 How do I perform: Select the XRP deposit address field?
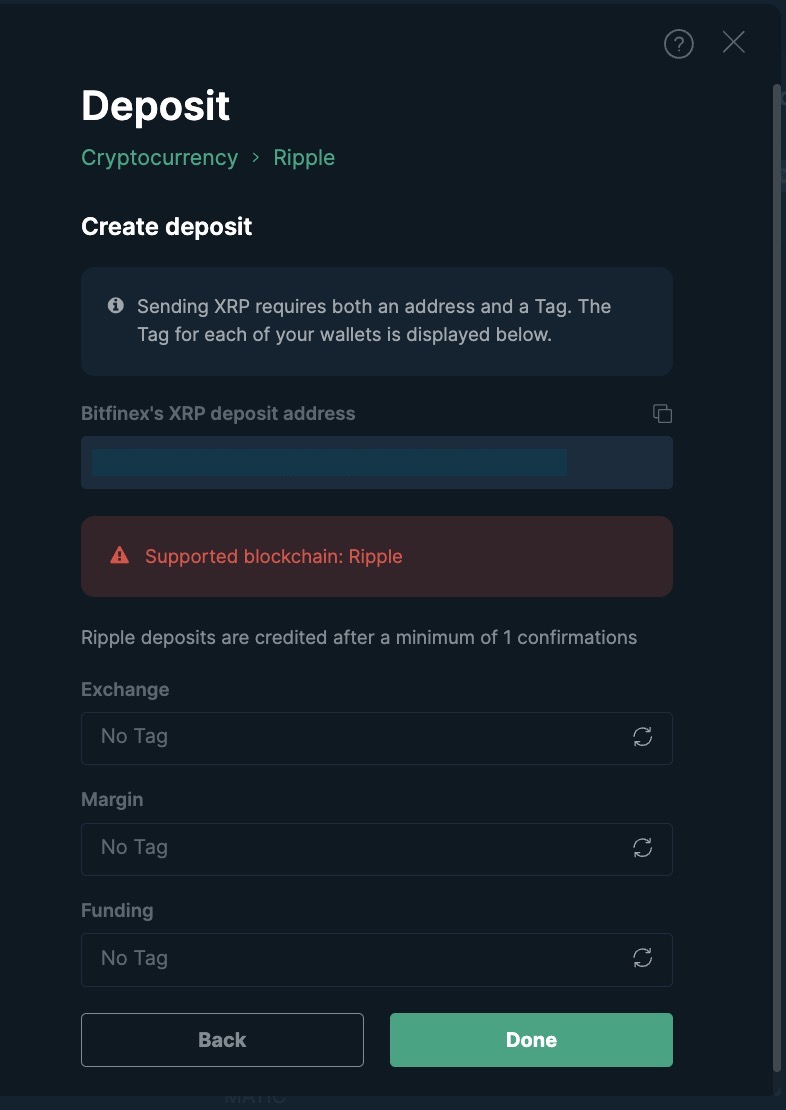(x=377, y=462)
